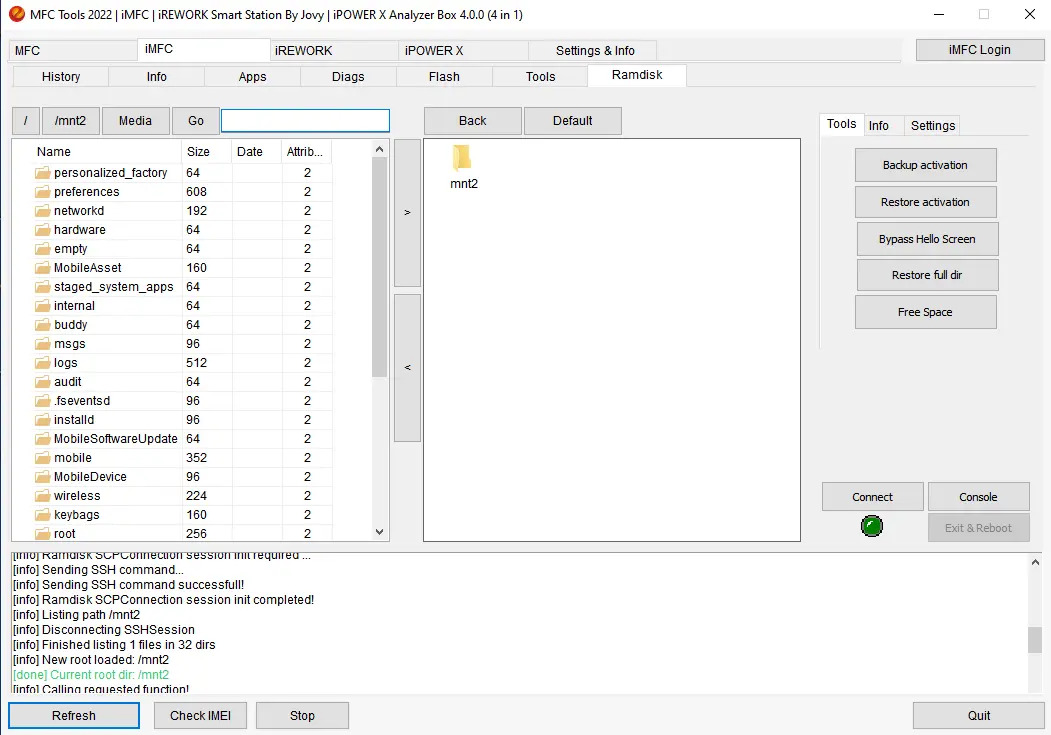Select the personalized_factory folder icon
The image size is (1051, 735).
pos(43,173)
